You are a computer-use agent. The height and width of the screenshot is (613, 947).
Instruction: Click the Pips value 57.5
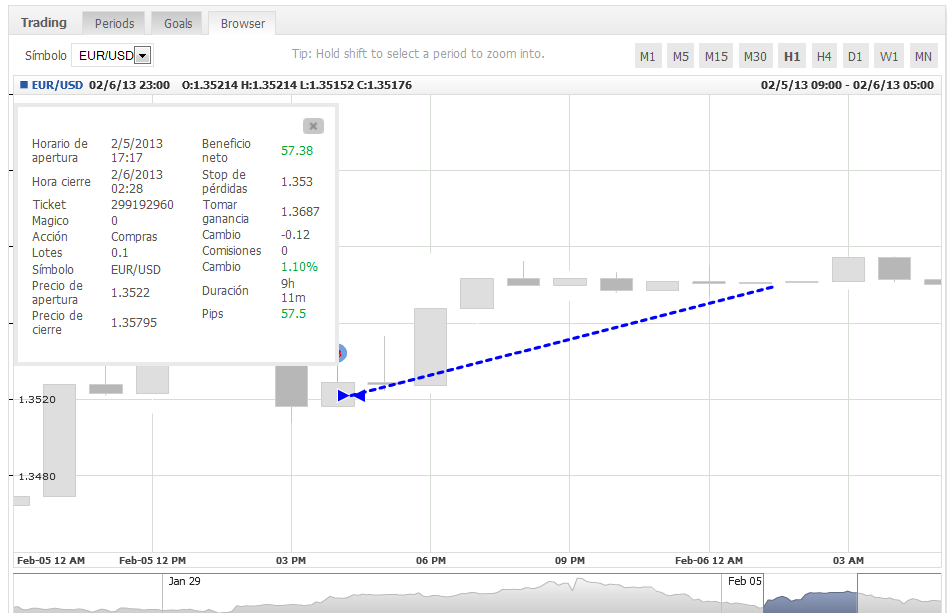[x=293, y=313]
